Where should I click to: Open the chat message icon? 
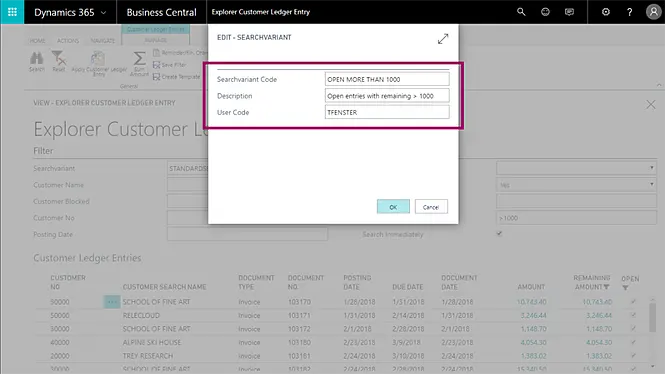(569, 12)
